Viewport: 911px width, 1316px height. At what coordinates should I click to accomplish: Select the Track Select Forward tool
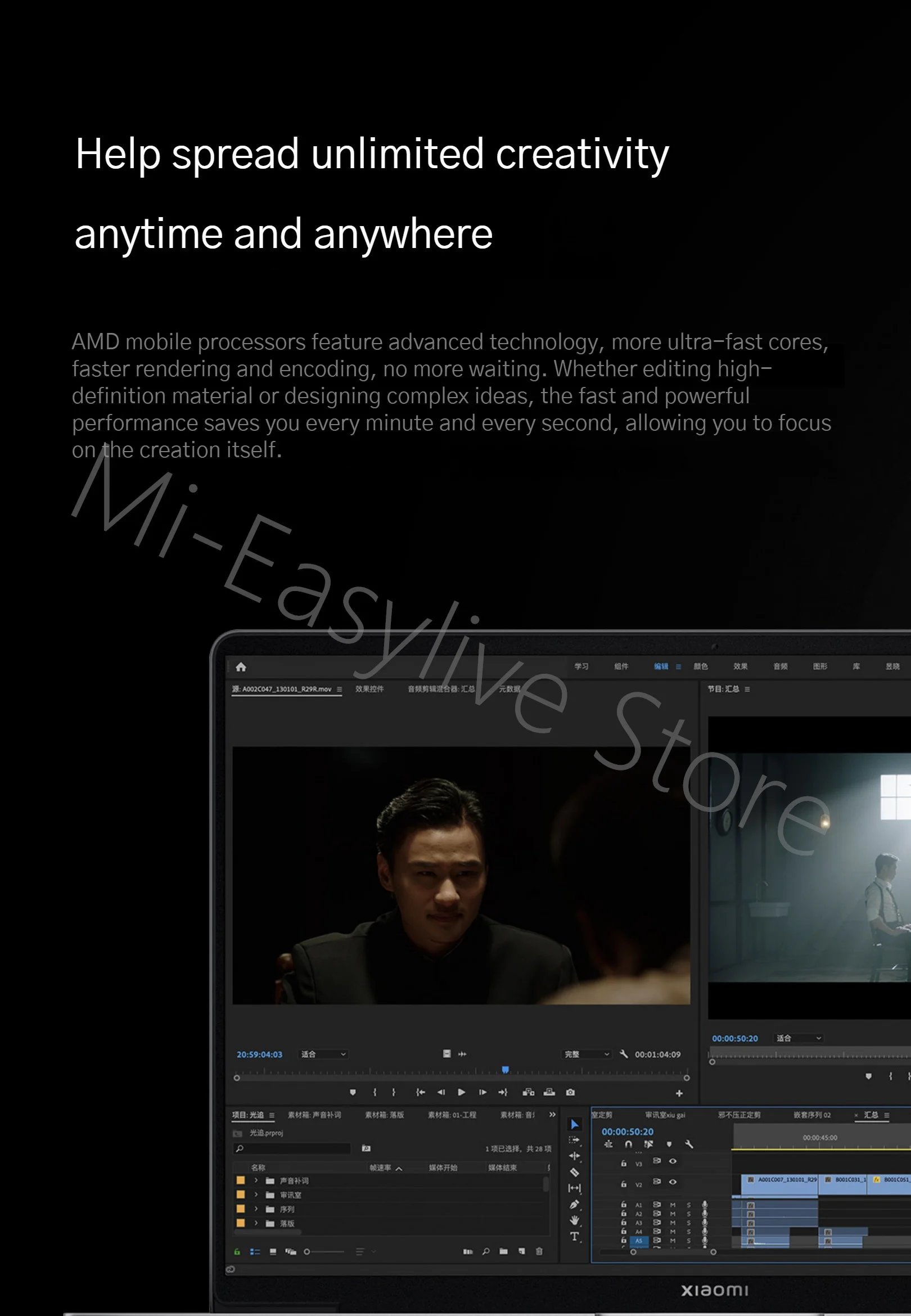coord(574,1139)
